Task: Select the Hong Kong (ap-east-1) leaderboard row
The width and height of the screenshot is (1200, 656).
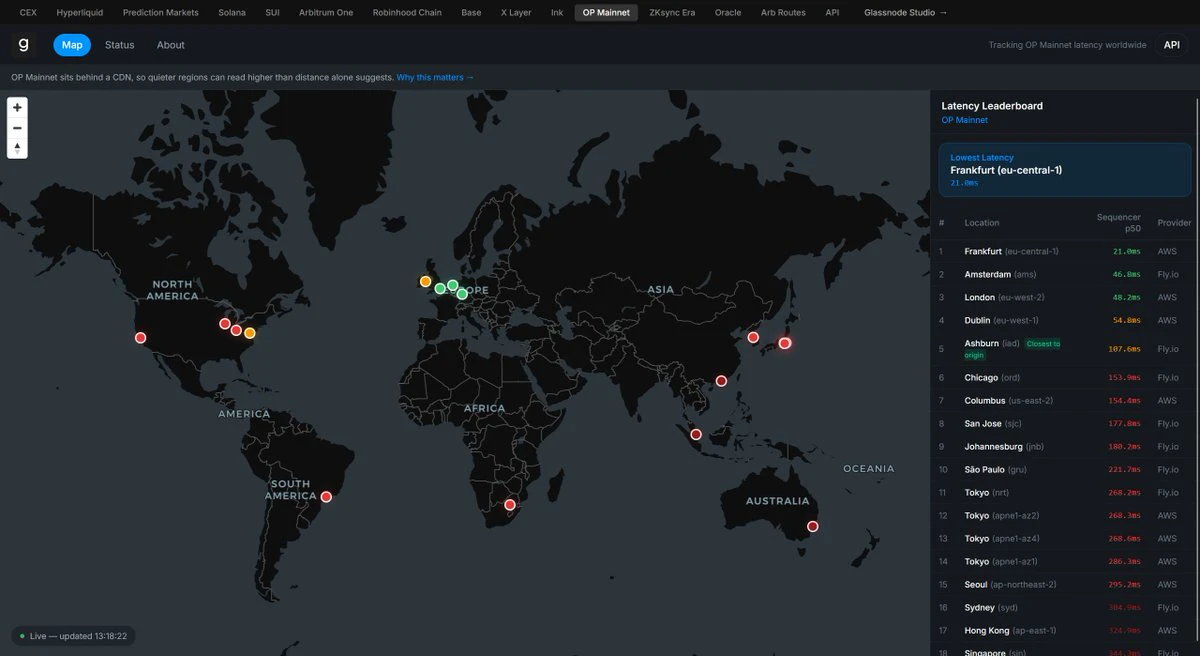Action: (1064, 630)
